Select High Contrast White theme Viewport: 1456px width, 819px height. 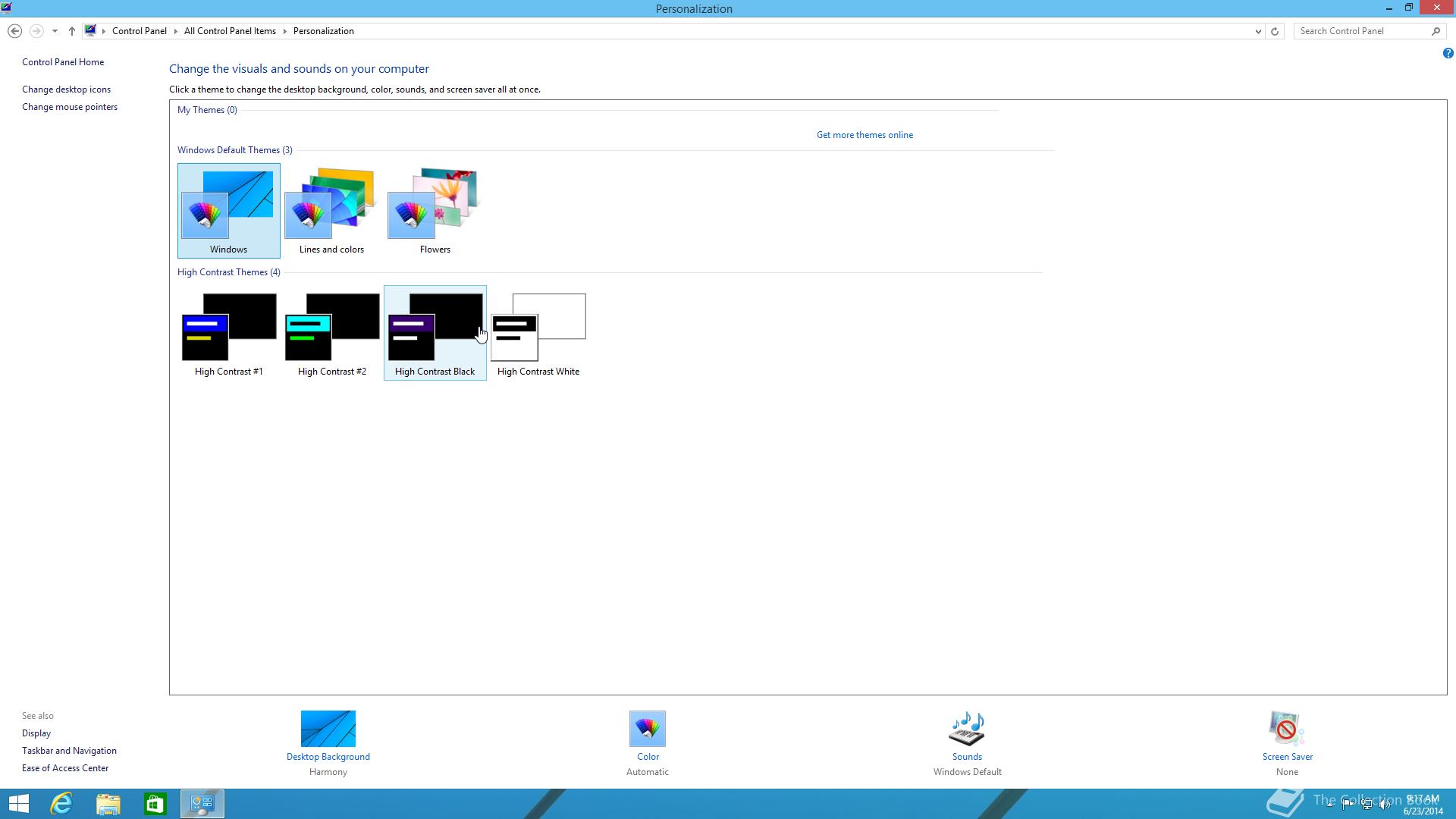pos(538,333)
